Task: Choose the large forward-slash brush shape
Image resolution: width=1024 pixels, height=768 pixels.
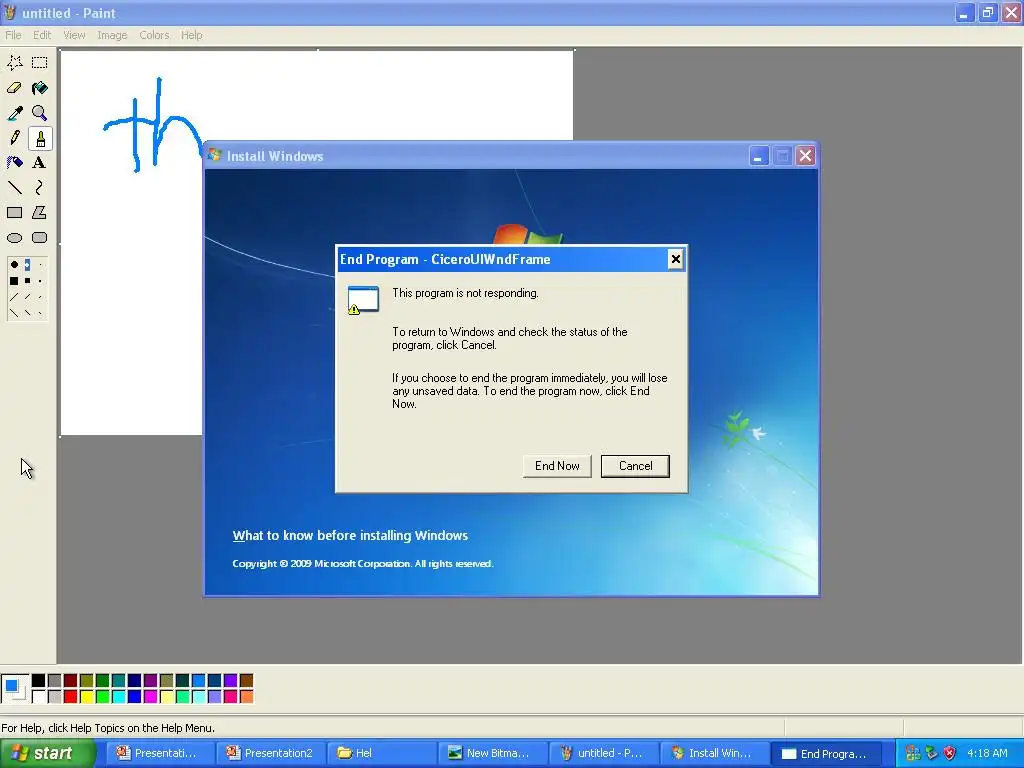Action: pyautogui.click(x=14, y=297)
